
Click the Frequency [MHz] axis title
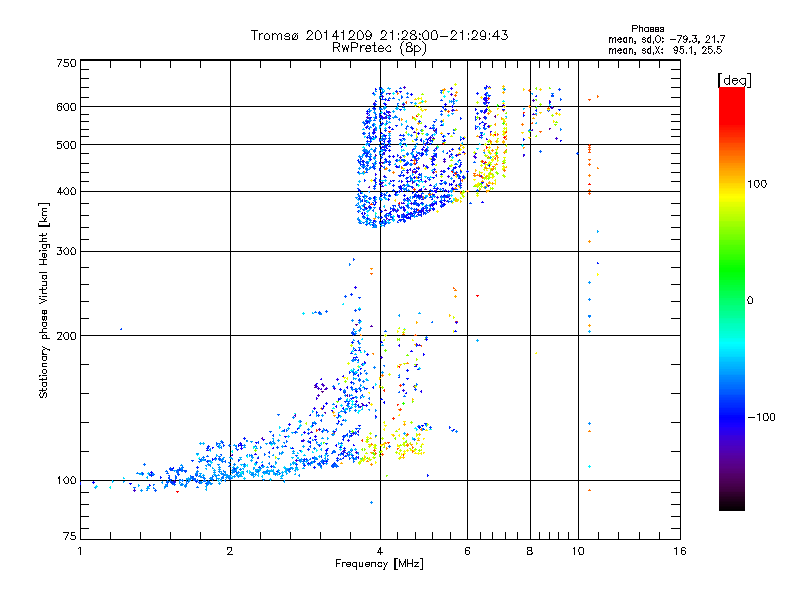point(379,564)
